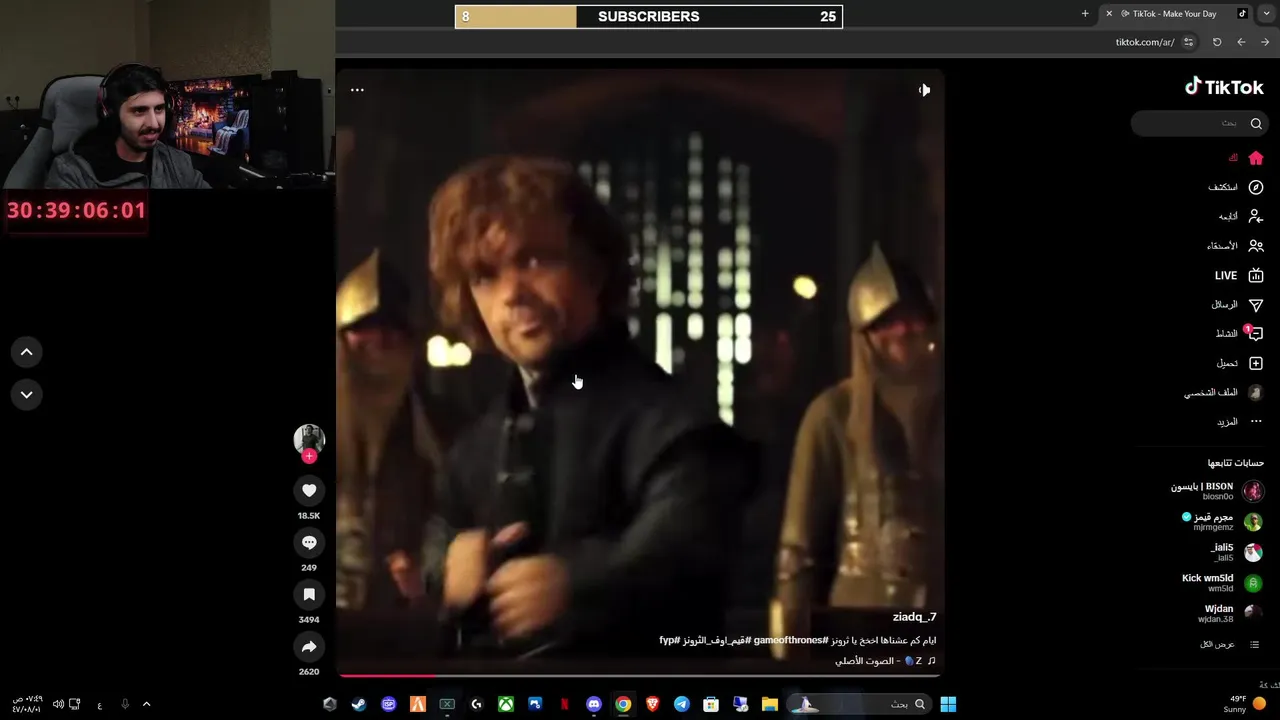Click the tray microphone icon
This screenshot has width=1280, height=720.
[125, 704]
